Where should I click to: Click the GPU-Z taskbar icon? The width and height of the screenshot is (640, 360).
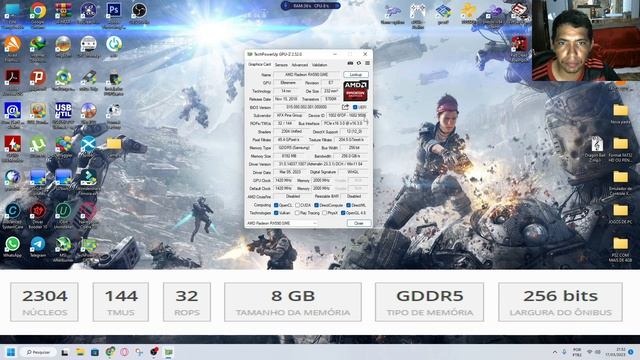coord(169,352)
